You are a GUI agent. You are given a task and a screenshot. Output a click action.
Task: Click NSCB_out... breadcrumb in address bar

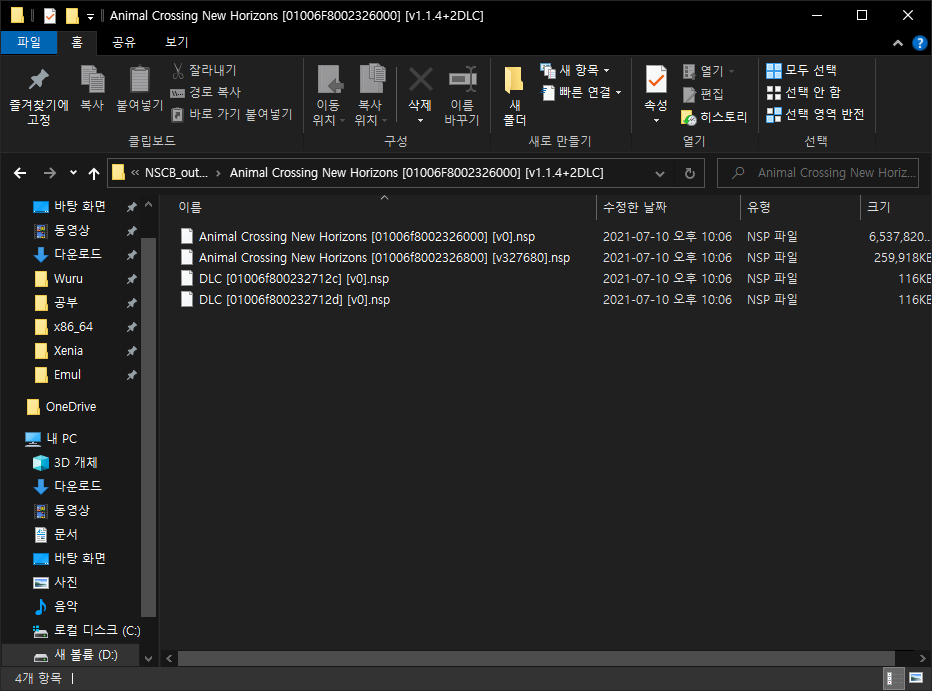(x=177, y=173)
